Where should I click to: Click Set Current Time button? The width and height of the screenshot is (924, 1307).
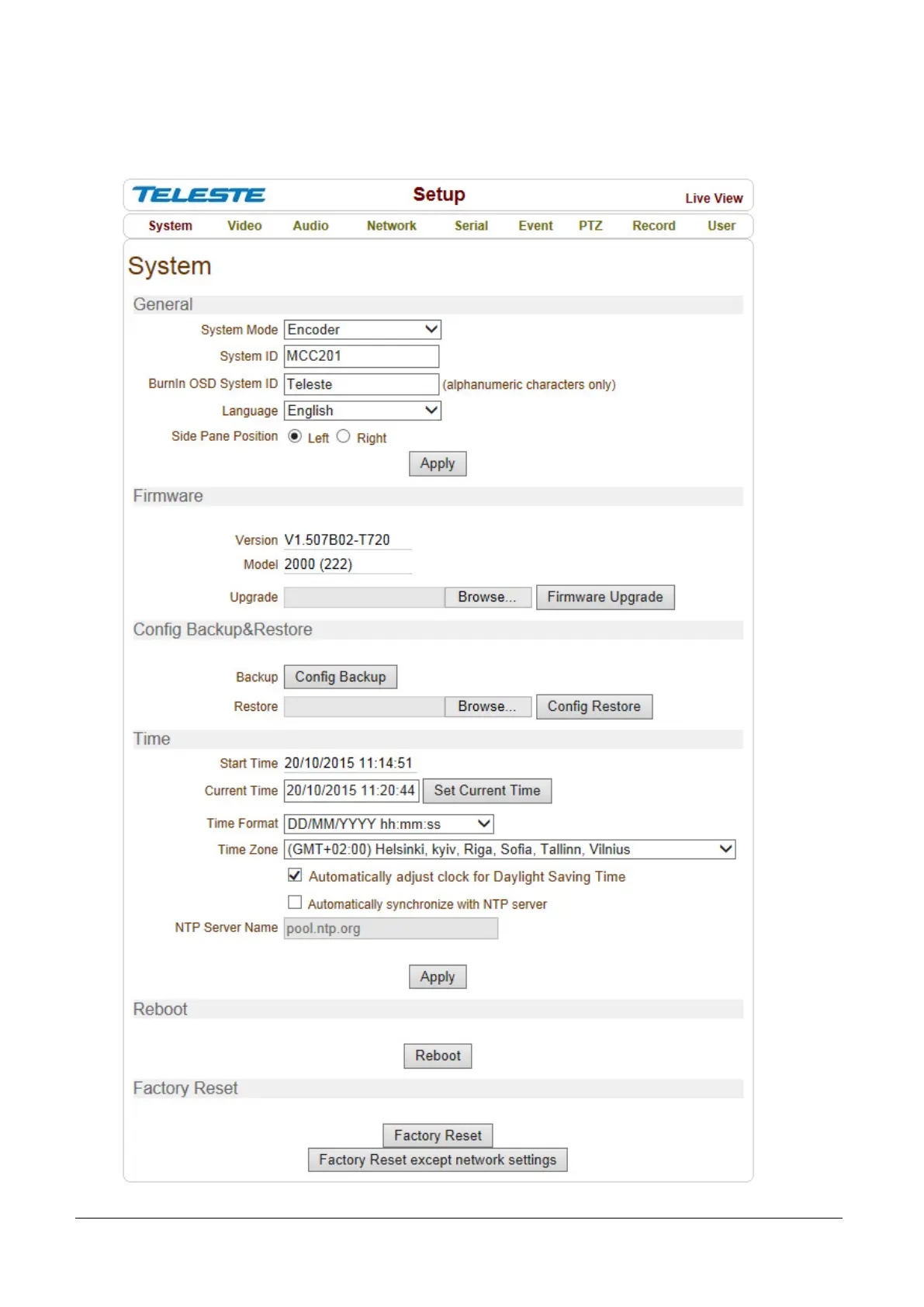coord(487,791)
